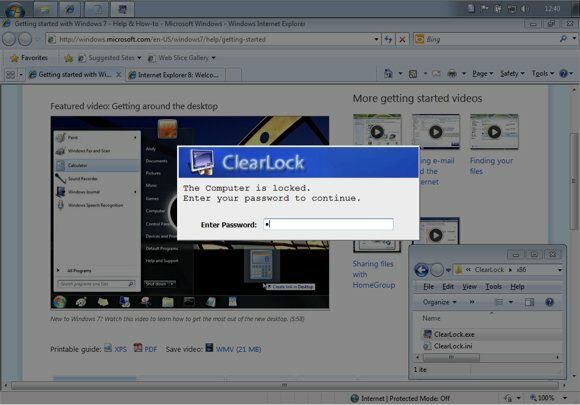580x405 pixels.
Task: Click the IE Help question mark icon
Action: tap(563, 74)
